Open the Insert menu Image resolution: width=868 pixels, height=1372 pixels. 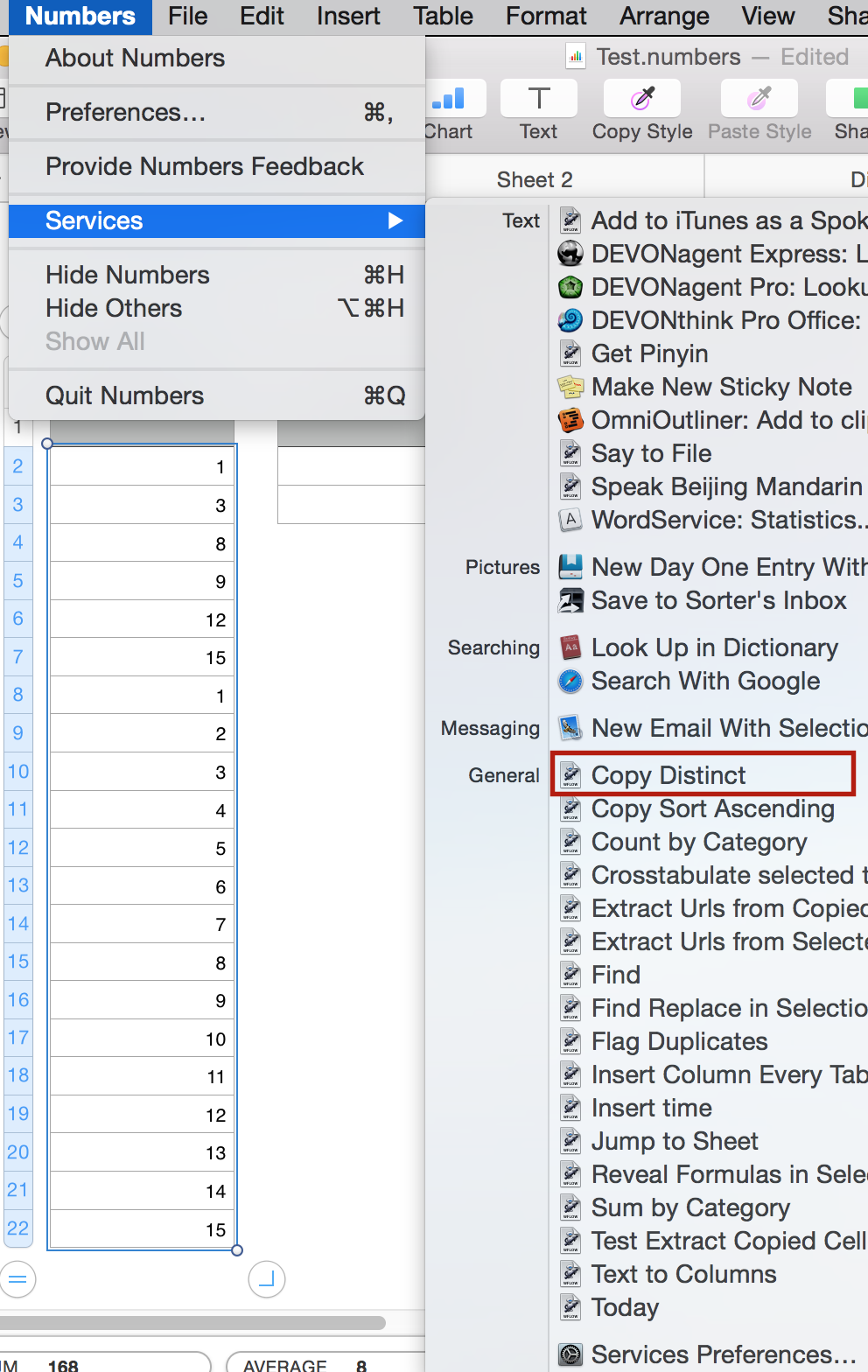348,17
